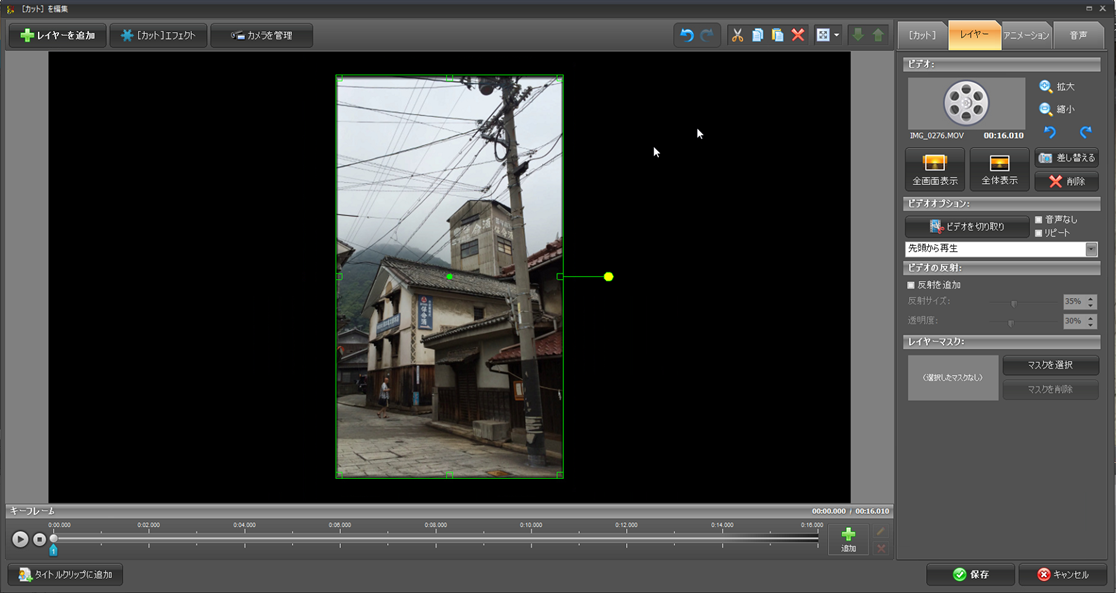Image resolution: width=1116 pixels, height=593 pixels.
Task: Select the scissors Cut icon on the toolbar
Action: (x=737, y=35)
